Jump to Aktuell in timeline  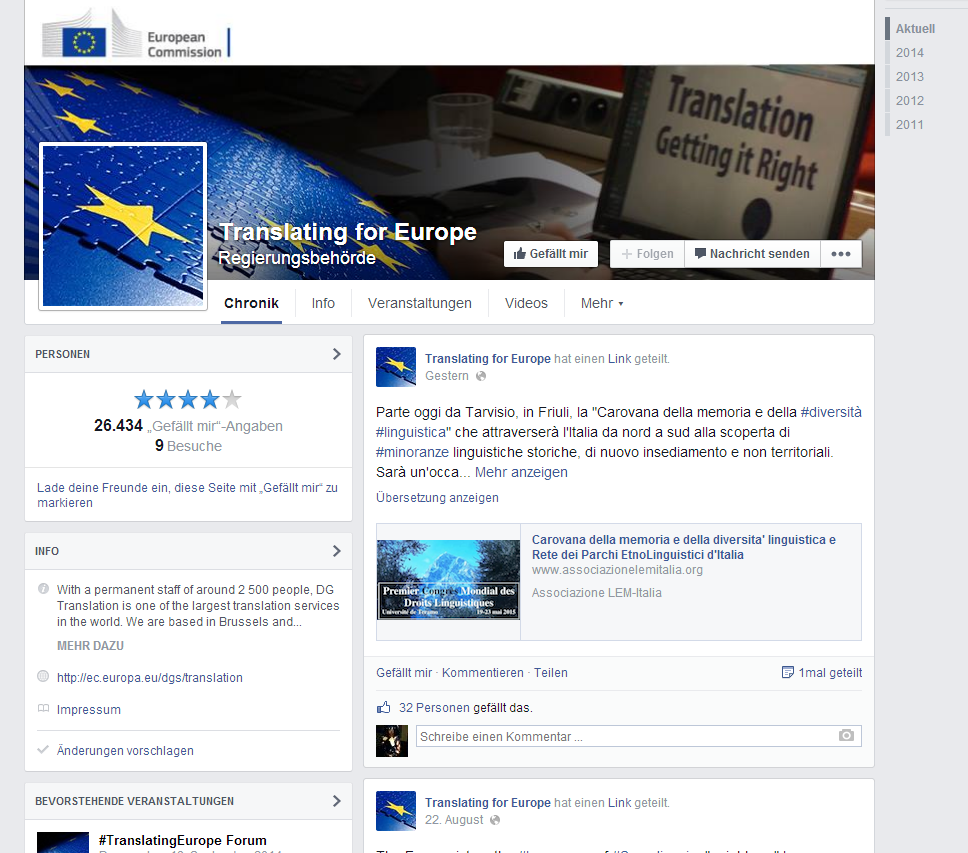pyautogui.click(x=915, y=28)
